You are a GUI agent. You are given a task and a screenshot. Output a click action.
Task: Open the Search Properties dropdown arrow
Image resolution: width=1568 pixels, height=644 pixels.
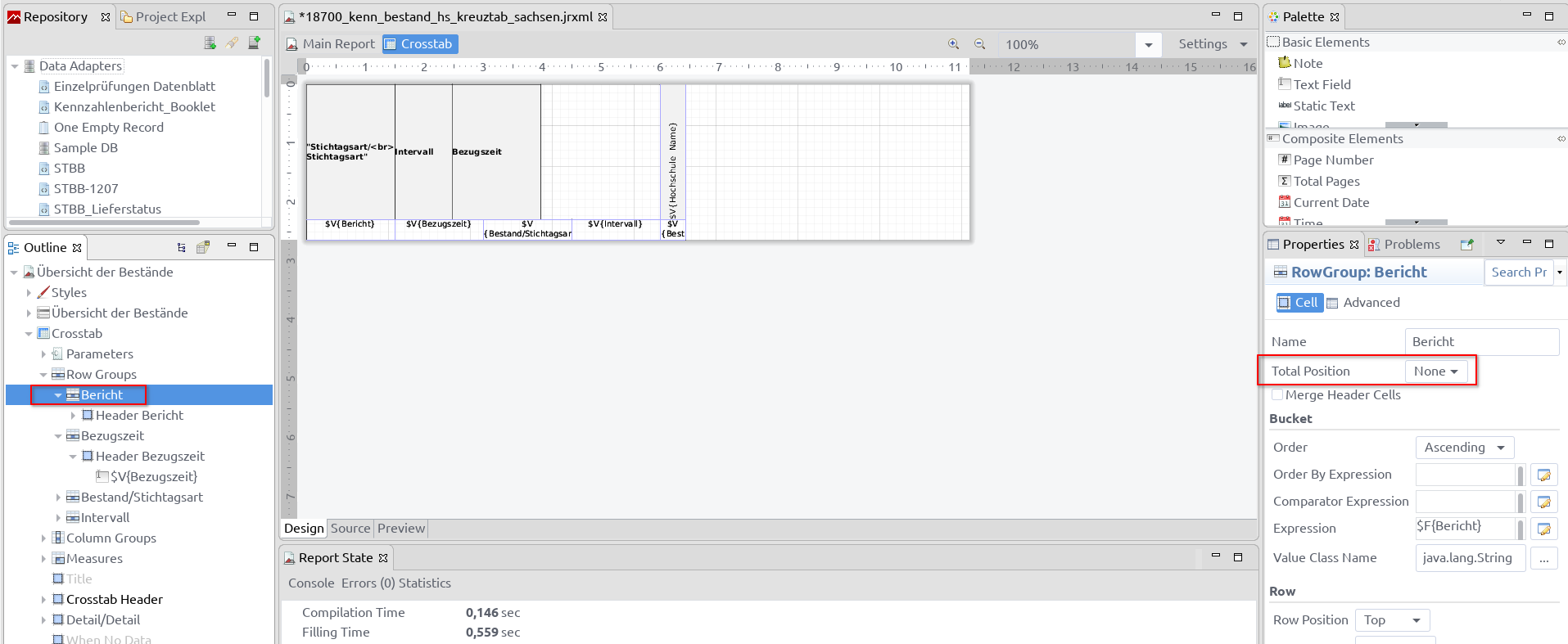tap(1560, 272)
